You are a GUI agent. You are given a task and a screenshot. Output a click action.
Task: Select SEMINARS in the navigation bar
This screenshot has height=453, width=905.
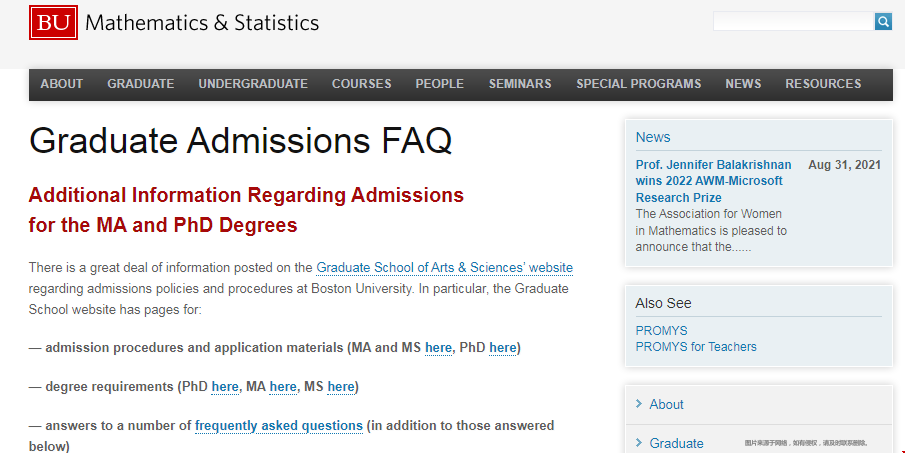click(520, 84)
